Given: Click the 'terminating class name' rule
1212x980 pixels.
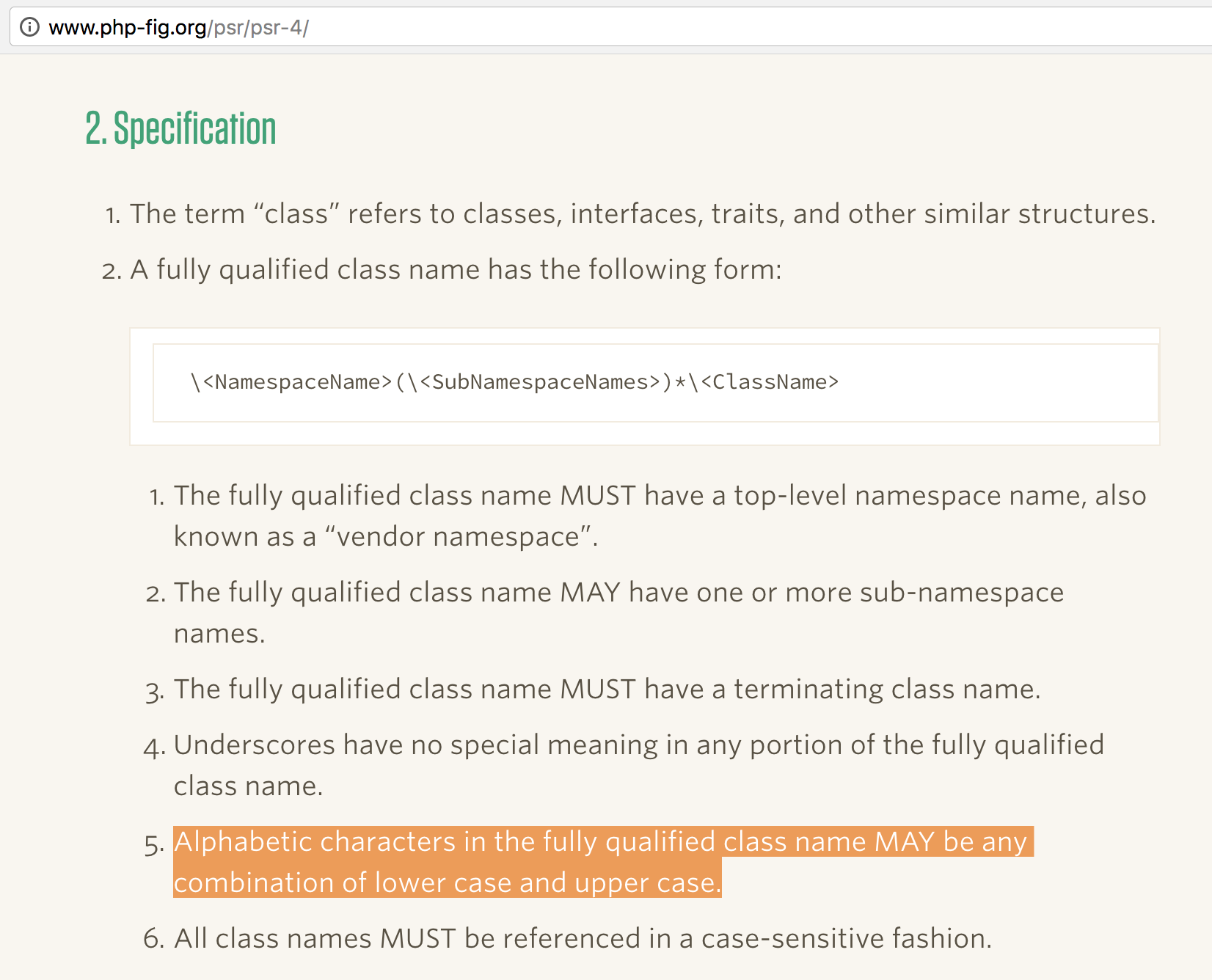Looking at the screenshot, I should pyautogui.click(x=607, y=690).
